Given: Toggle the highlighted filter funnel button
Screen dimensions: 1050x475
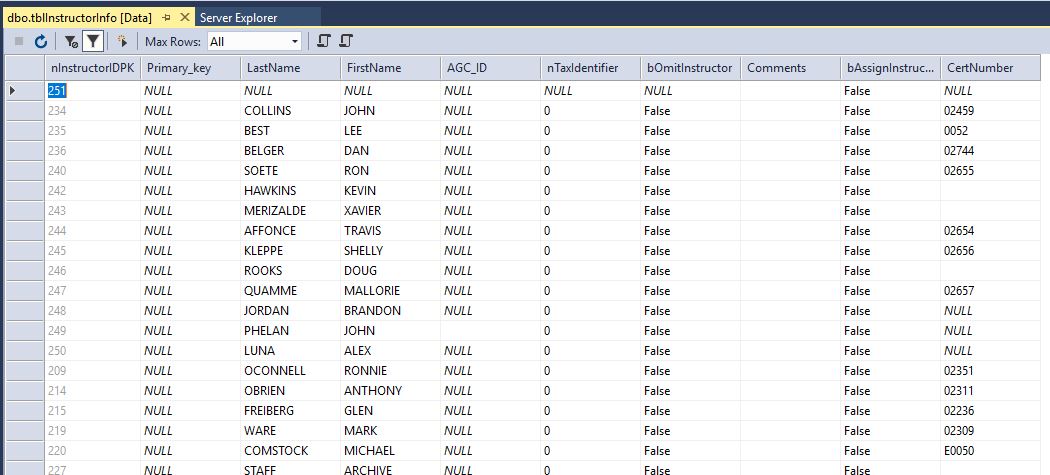Looking at the screenshot, I should coord(92,42).
